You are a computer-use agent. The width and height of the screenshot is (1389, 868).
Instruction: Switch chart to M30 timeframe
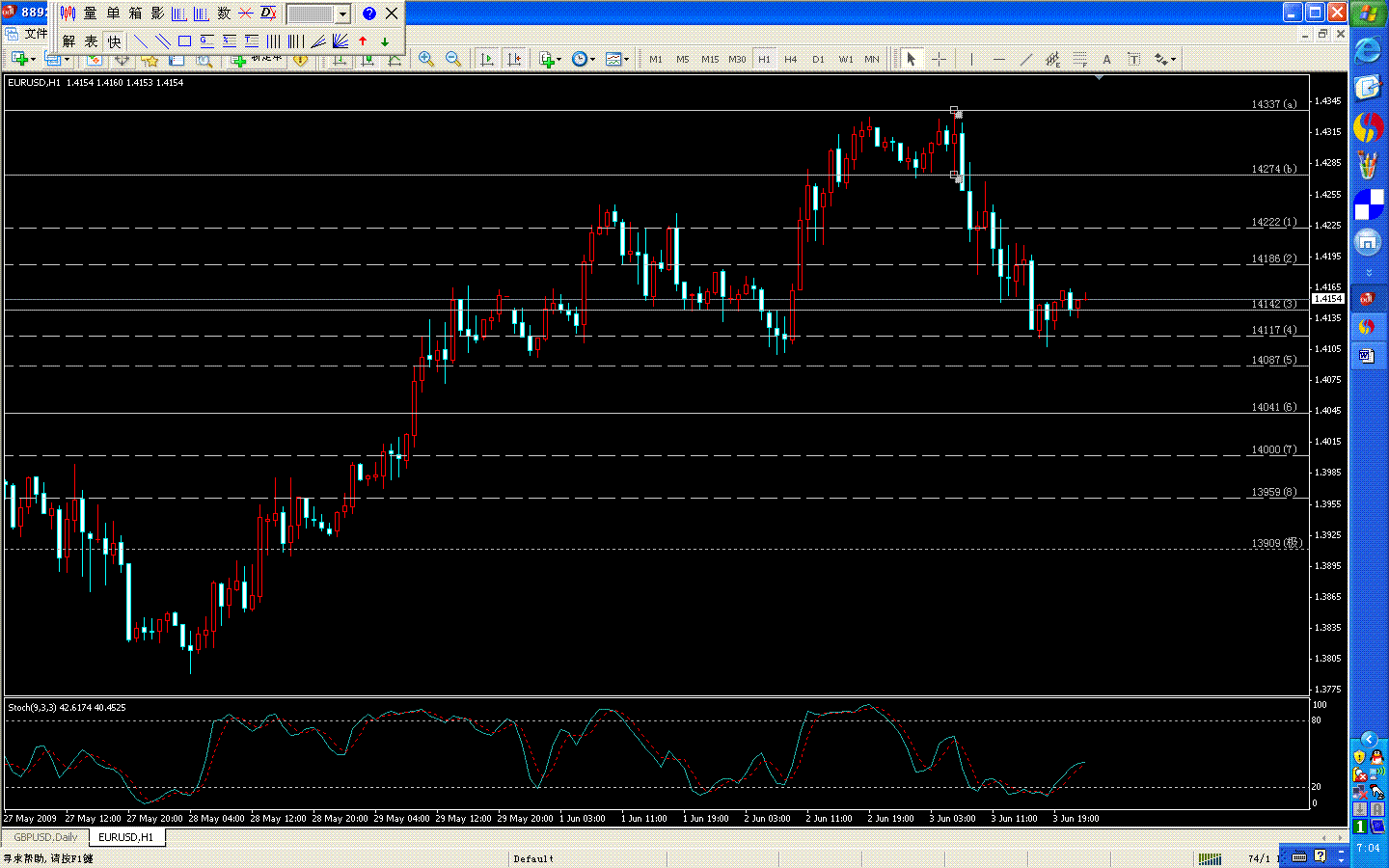tap(737, 60)
